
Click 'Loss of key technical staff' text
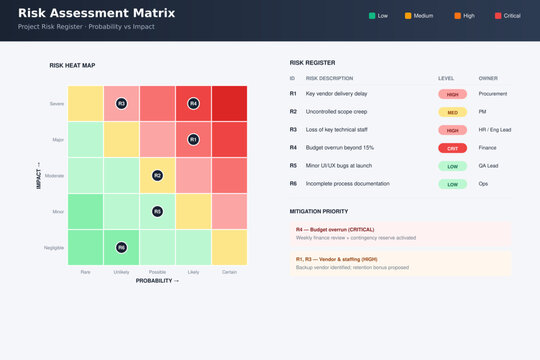point(337,130)
